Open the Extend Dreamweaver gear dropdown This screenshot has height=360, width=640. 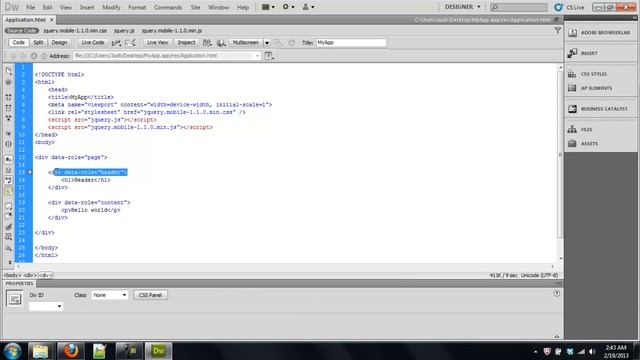point(289,7)
